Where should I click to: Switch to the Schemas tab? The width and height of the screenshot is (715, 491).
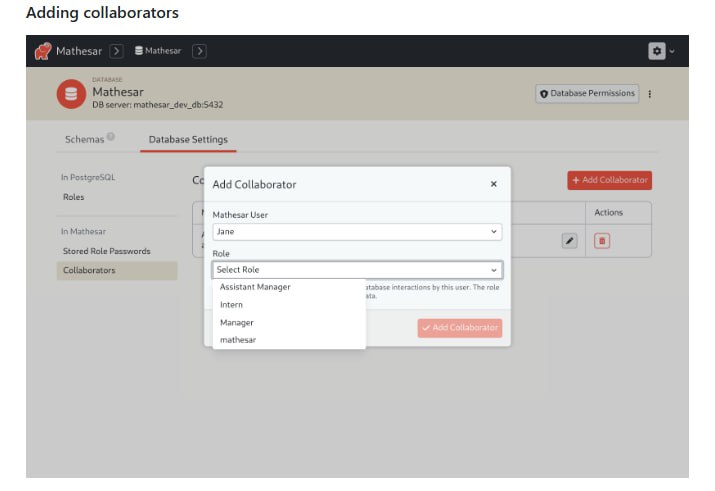point(84,139)
